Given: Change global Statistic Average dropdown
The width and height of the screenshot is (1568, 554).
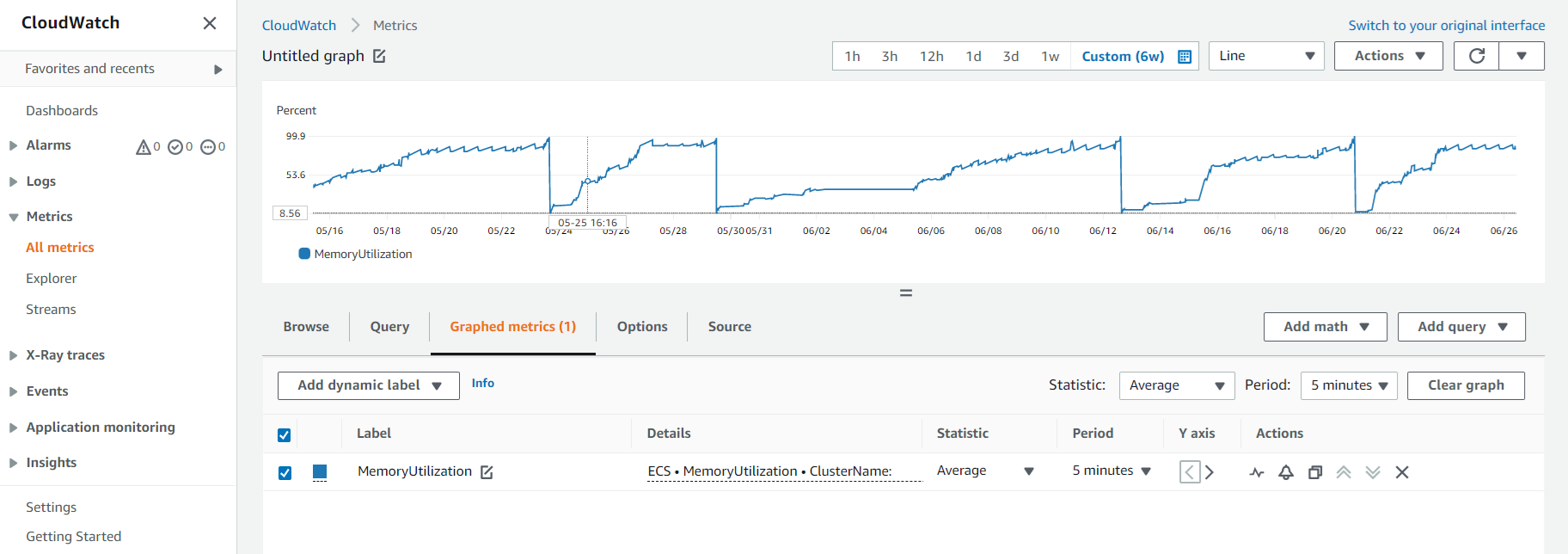Looking at the screenshot, I should pyautogui.click(x=1177, y=385).
